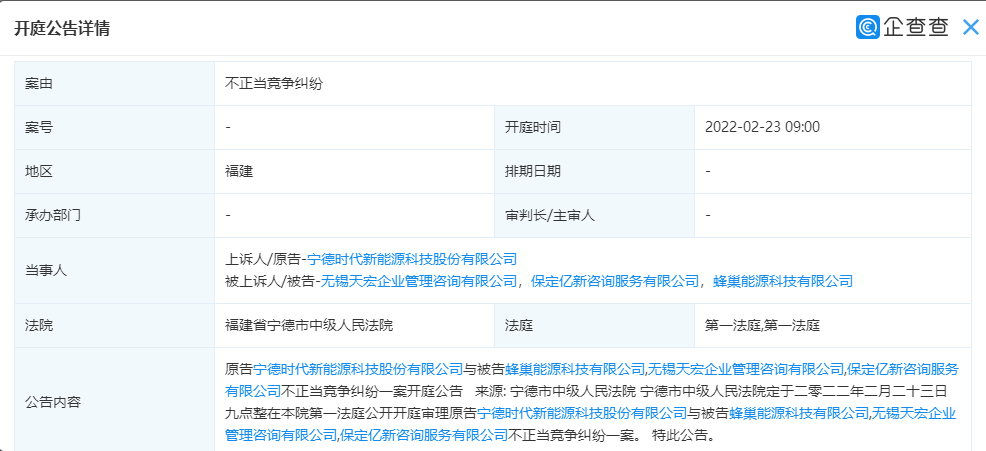This screenshot has height=451, width=986.
Task: Open 蜂巢能源科技有限公司 link in 当事人 row
Action: click(x=783, y=281)
